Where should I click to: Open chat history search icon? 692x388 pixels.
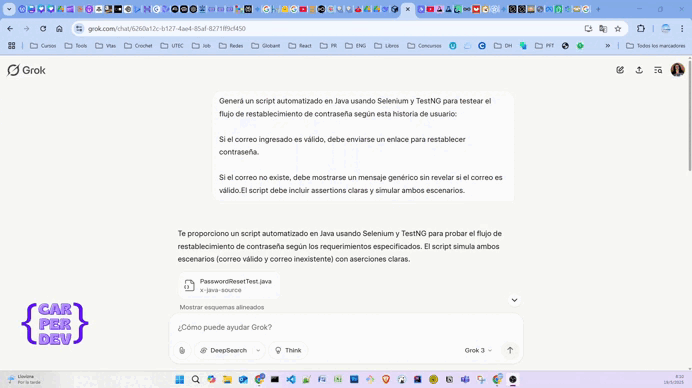pos(658,70)
